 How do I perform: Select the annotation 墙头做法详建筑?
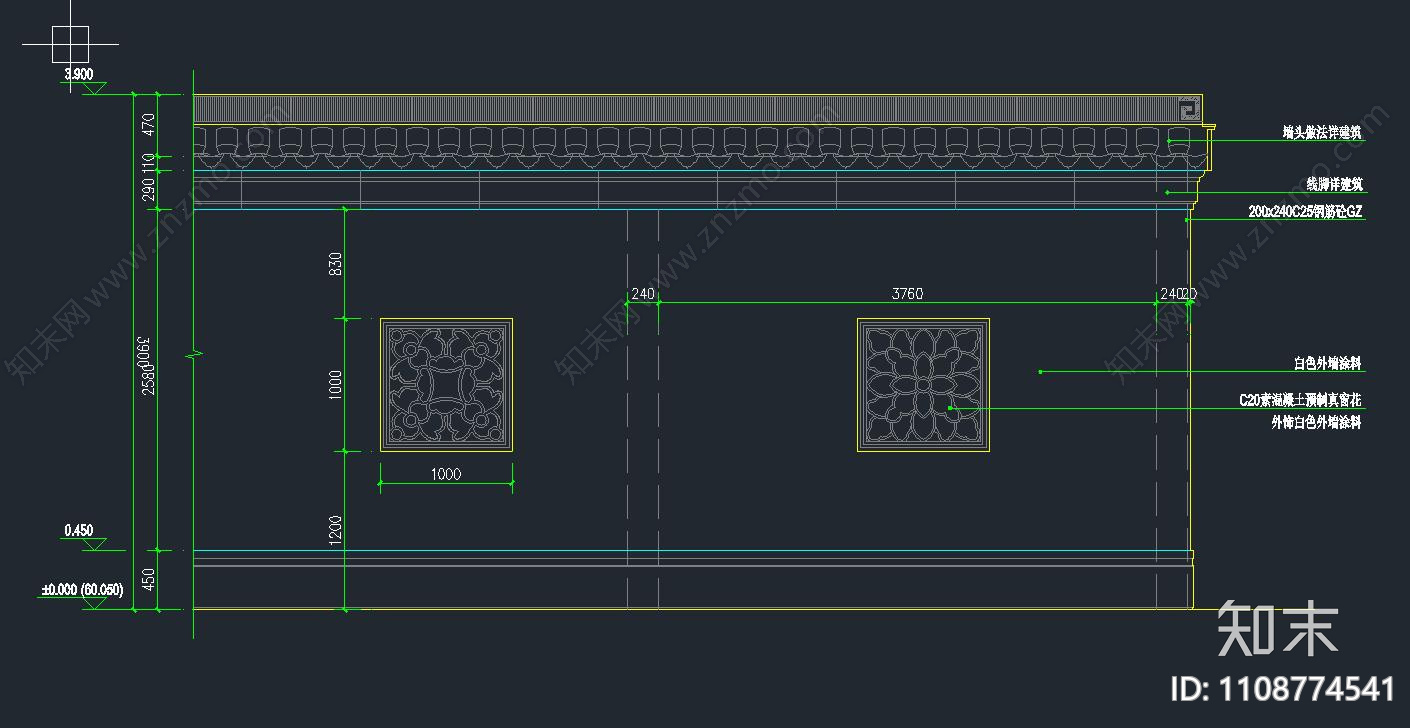click(x=1322, y=132)
